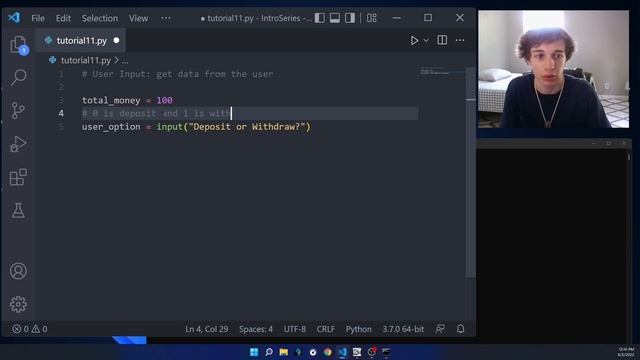Open the Accounts menu icon
Viewport: 640px width, 360px height.
(x=18, y=271)
